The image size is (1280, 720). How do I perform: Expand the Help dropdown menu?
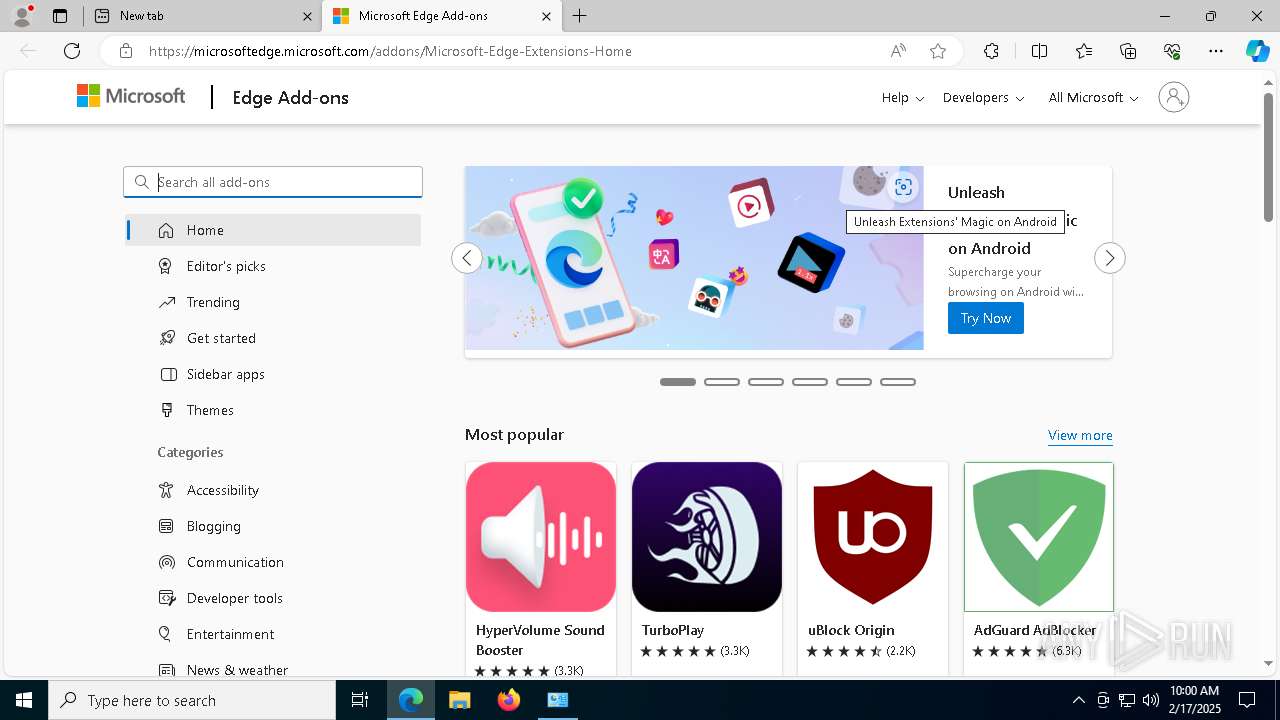902,97
